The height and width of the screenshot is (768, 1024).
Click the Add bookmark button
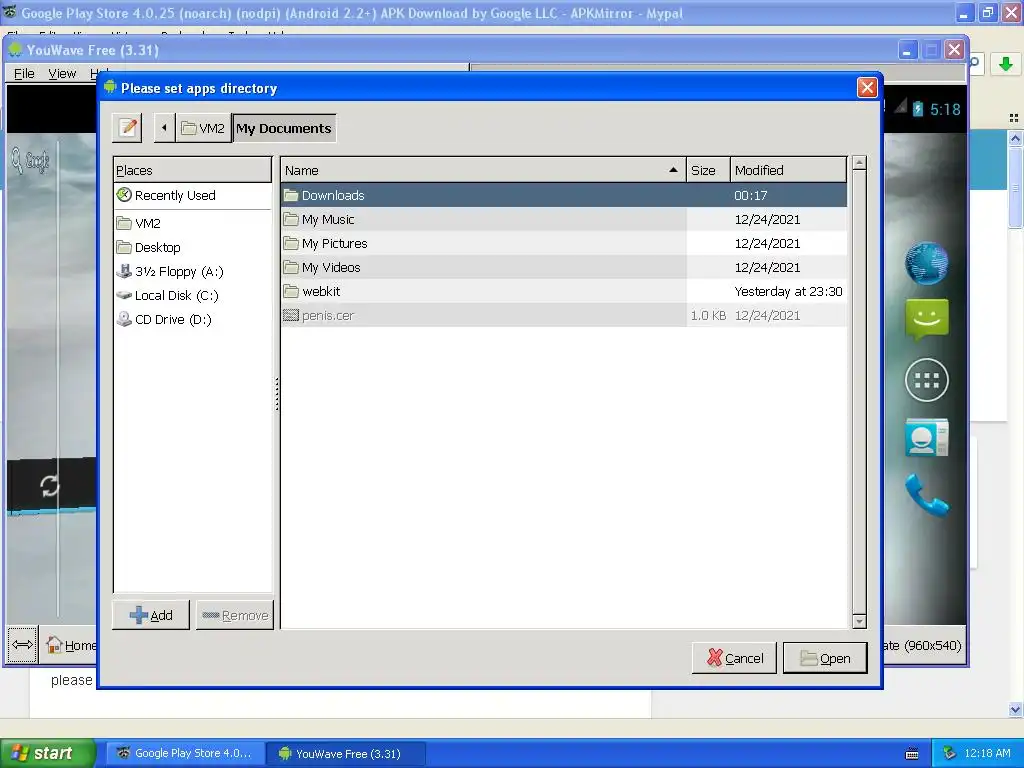pyautogui.click(x=151, y=615)
